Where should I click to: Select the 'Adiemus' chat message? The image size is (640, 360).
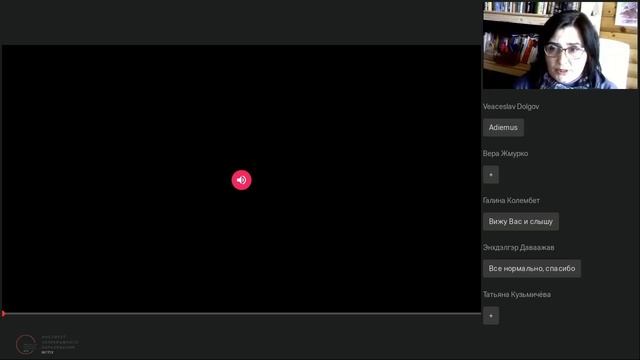503,127
